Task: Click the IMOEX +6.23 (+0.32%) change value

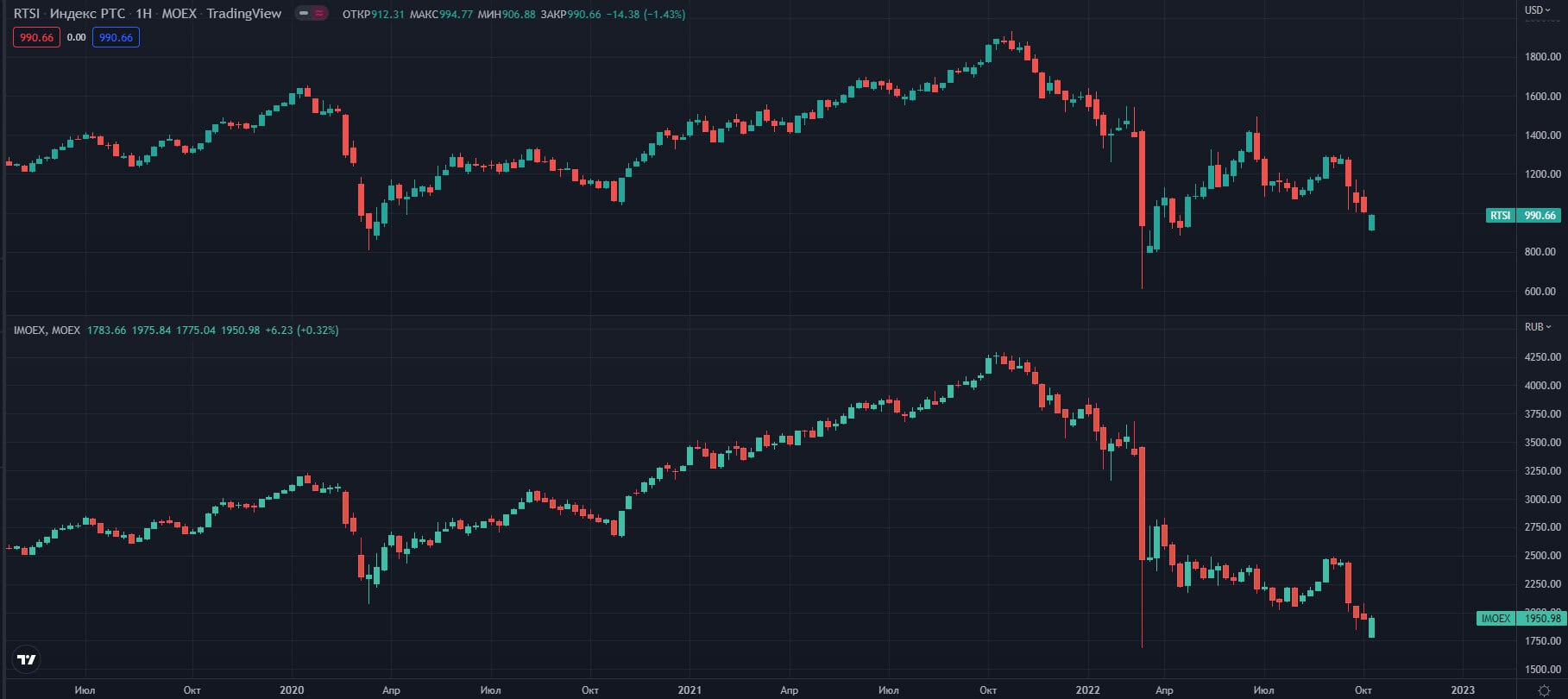Action: (302, 331)
